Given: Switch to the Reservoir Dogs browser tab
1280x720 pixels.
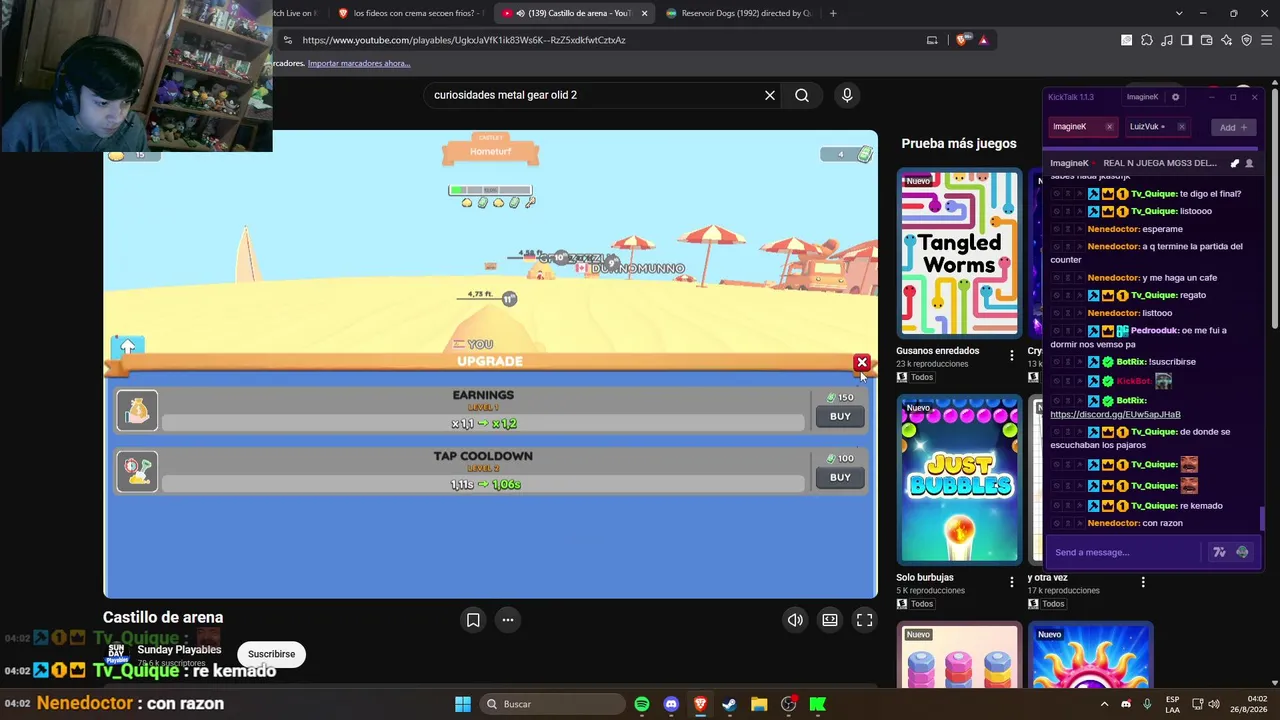Looking at the screenshot, I should [737, 13].
